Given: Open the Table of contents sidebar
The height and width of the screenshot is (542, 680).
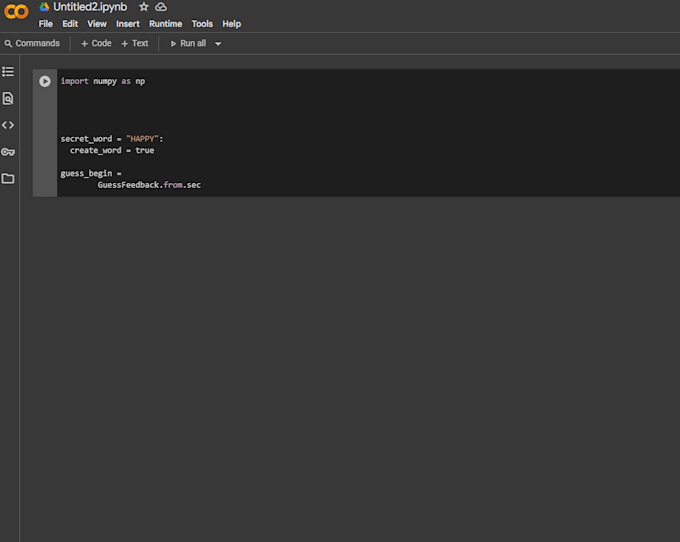Looking at the screenshot, I should 8,72.
